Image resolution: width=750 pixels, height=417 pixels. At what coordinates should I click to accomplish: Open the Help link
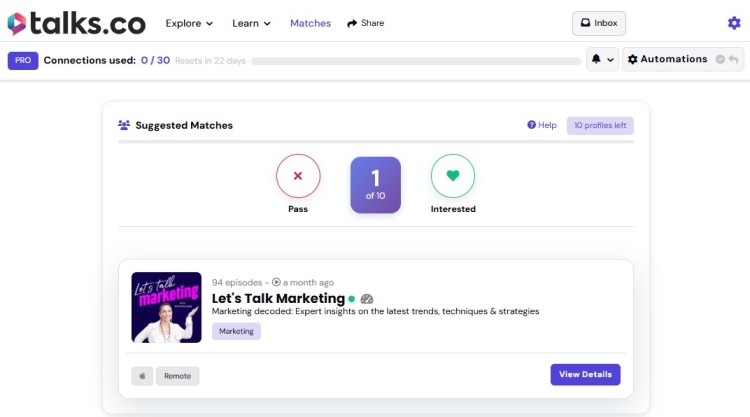(x=542, y=125)
